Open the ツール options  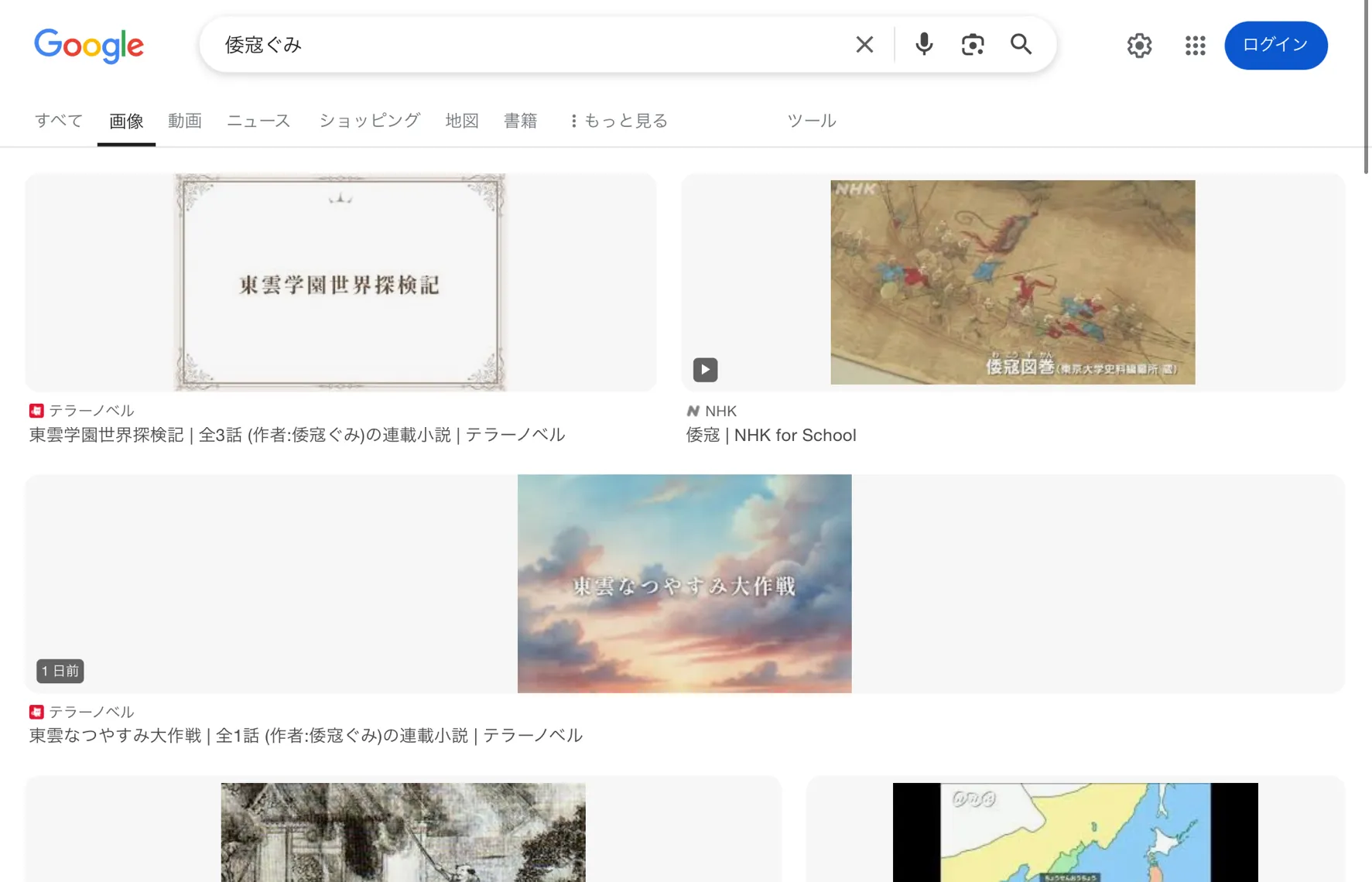tap(812, 121)
